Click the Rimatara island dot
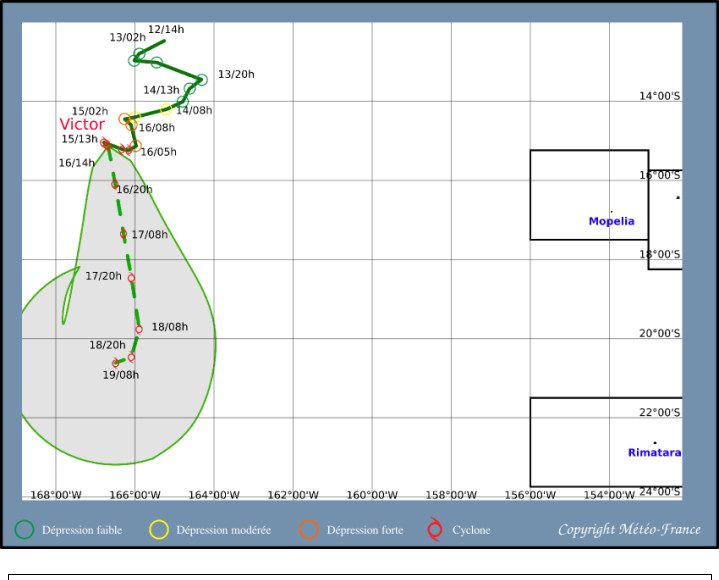The height and width of the screenshot is (580, 719). [x=655, y=442]
